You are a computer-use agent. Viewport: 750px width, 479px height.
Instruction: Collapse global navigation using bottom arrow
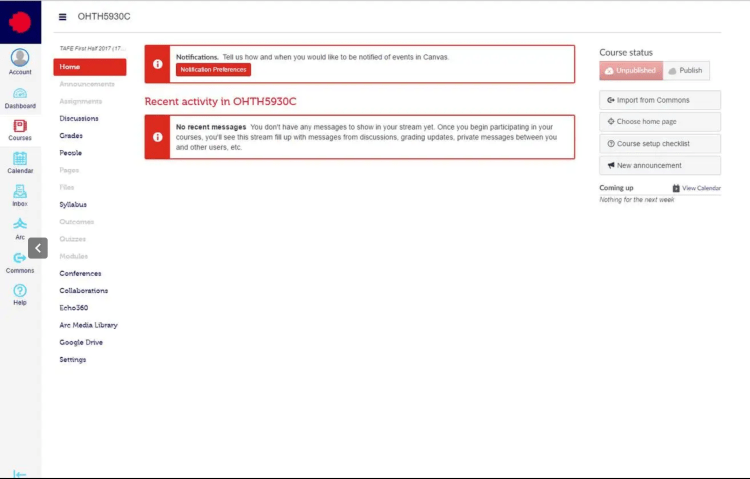coord(20,473)
